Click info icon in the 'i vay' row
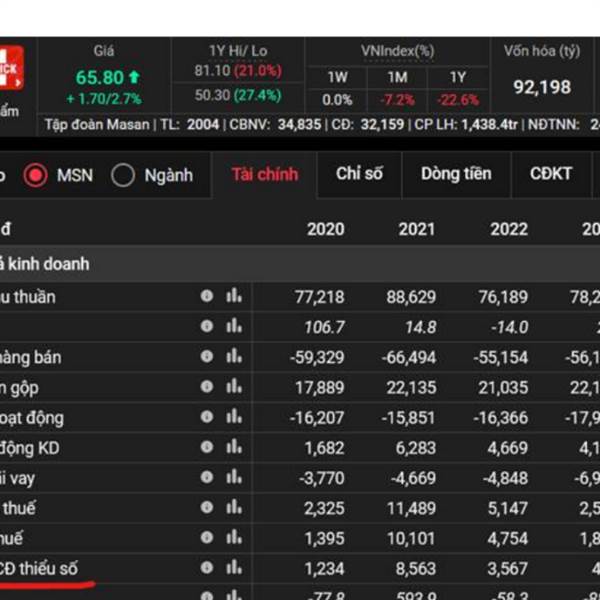 pyautogui.click(x=207, y=477)
